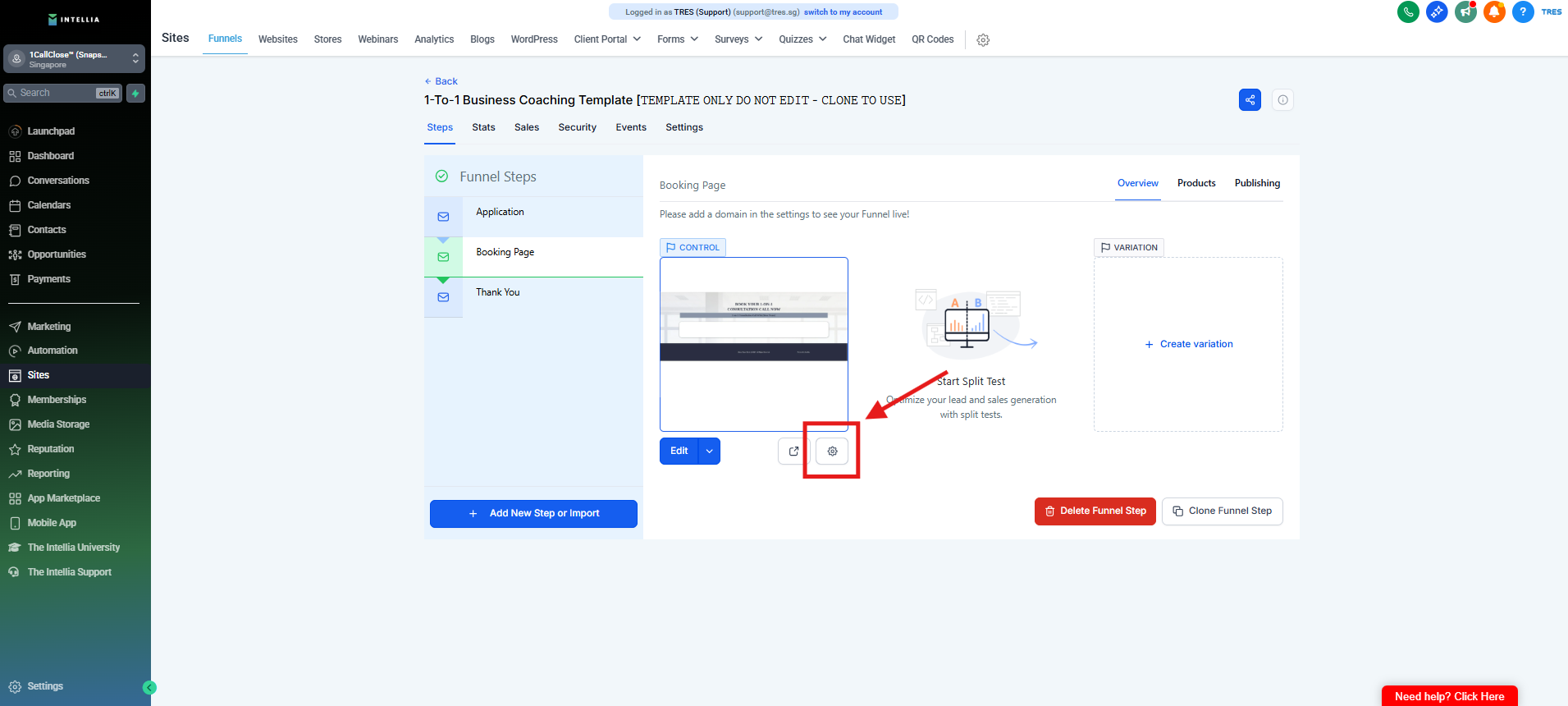1568x706 pixels.
Task: Click the blue help question mark icon
Action: click(1523, 12)
